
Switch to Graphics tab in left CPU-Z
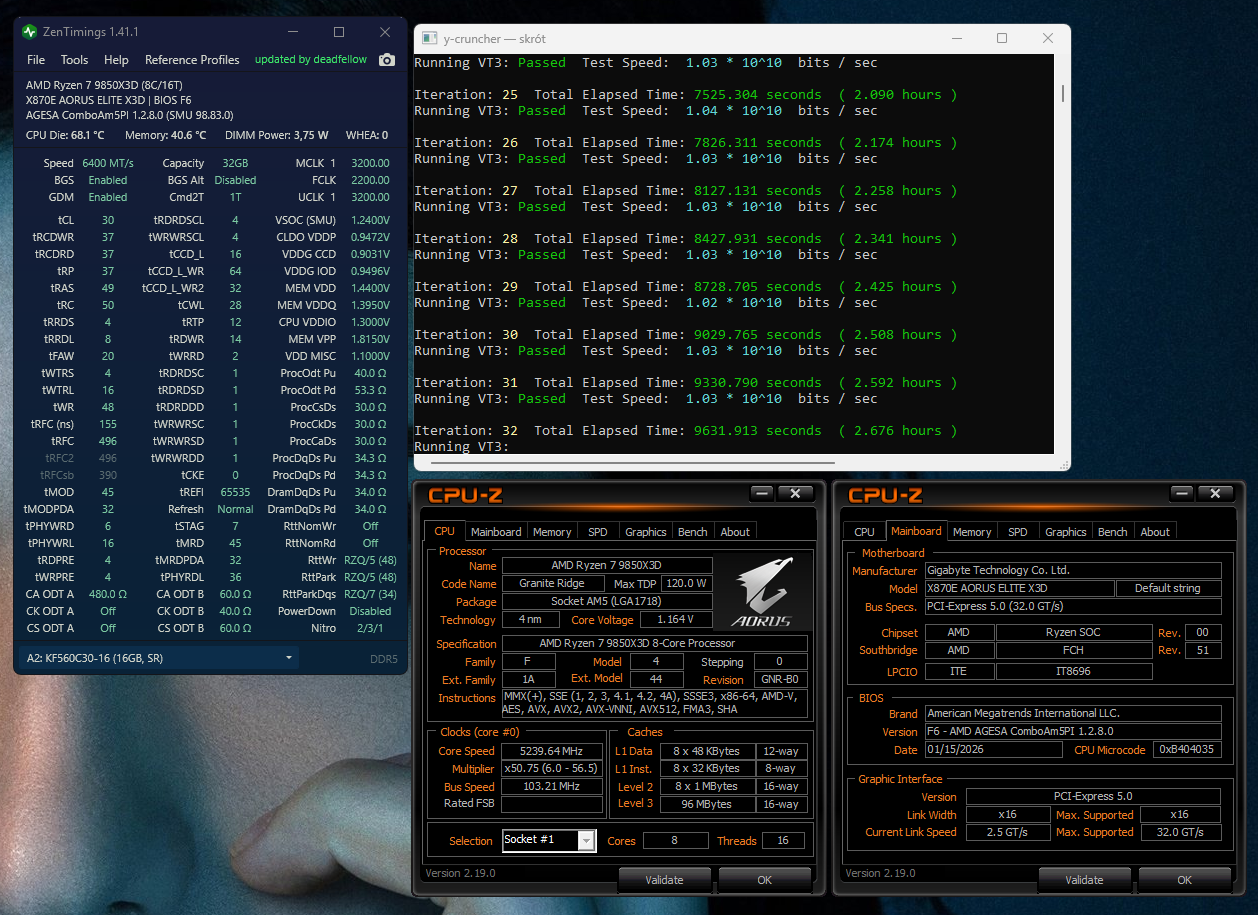click(x=645, y=532)
